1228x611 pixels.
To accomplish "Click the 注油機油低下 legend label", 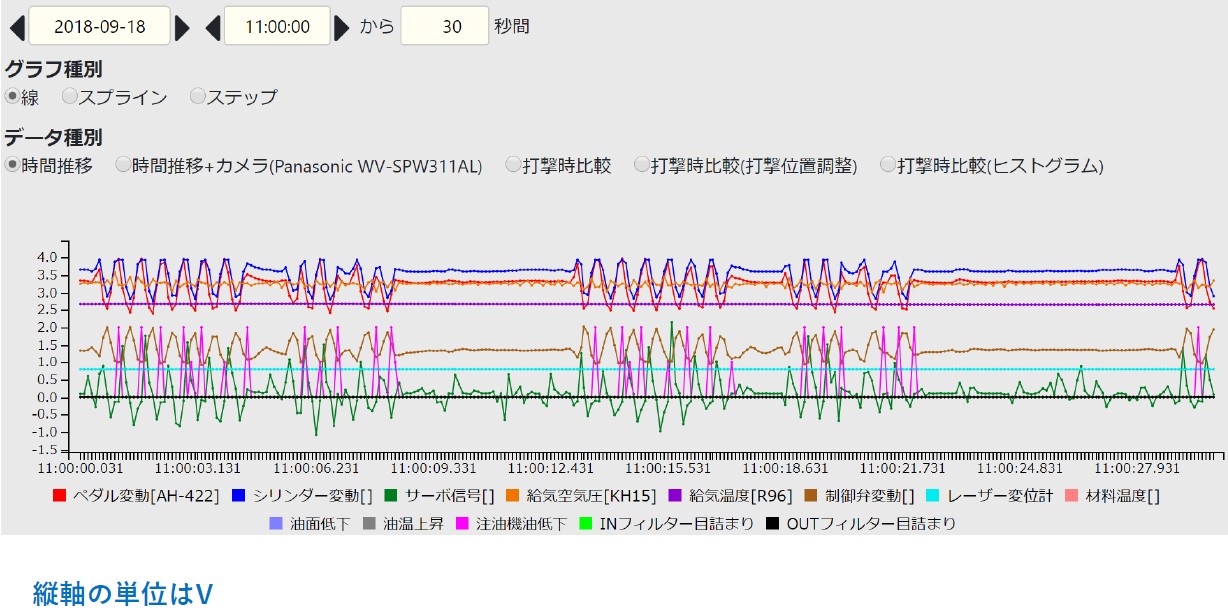I will coord(521,523).
